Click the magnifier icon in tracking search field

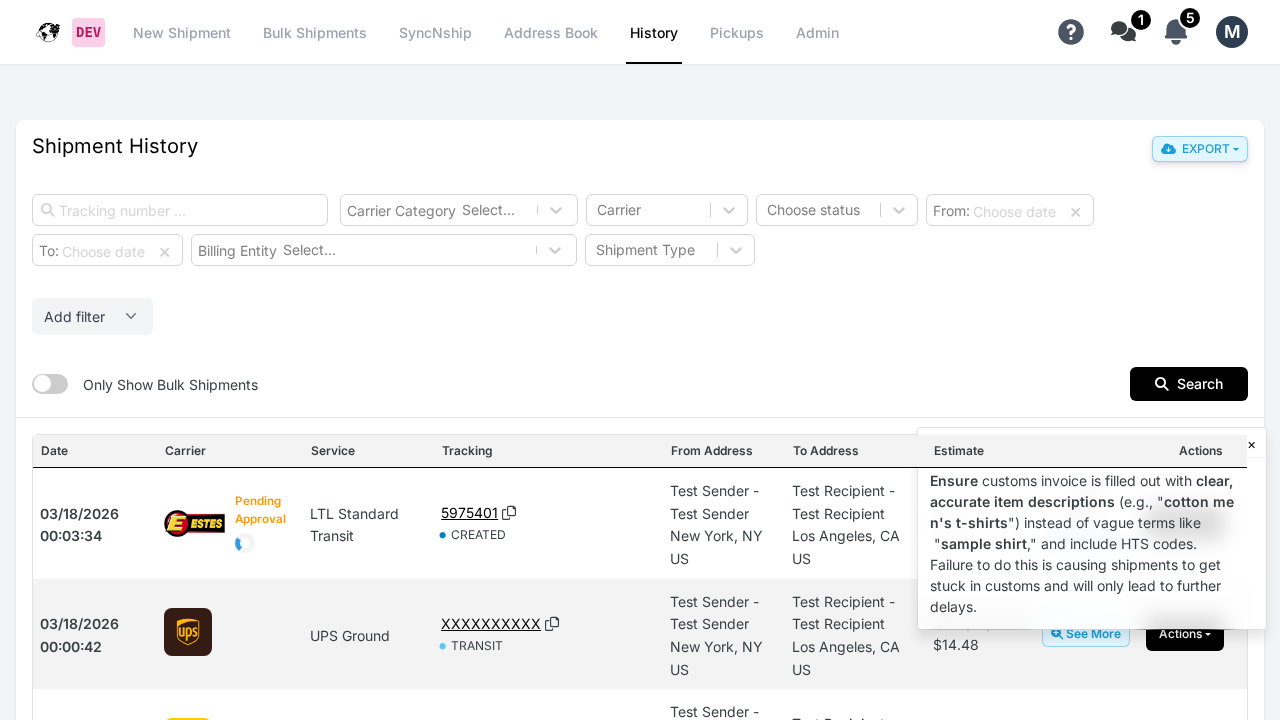47,210
